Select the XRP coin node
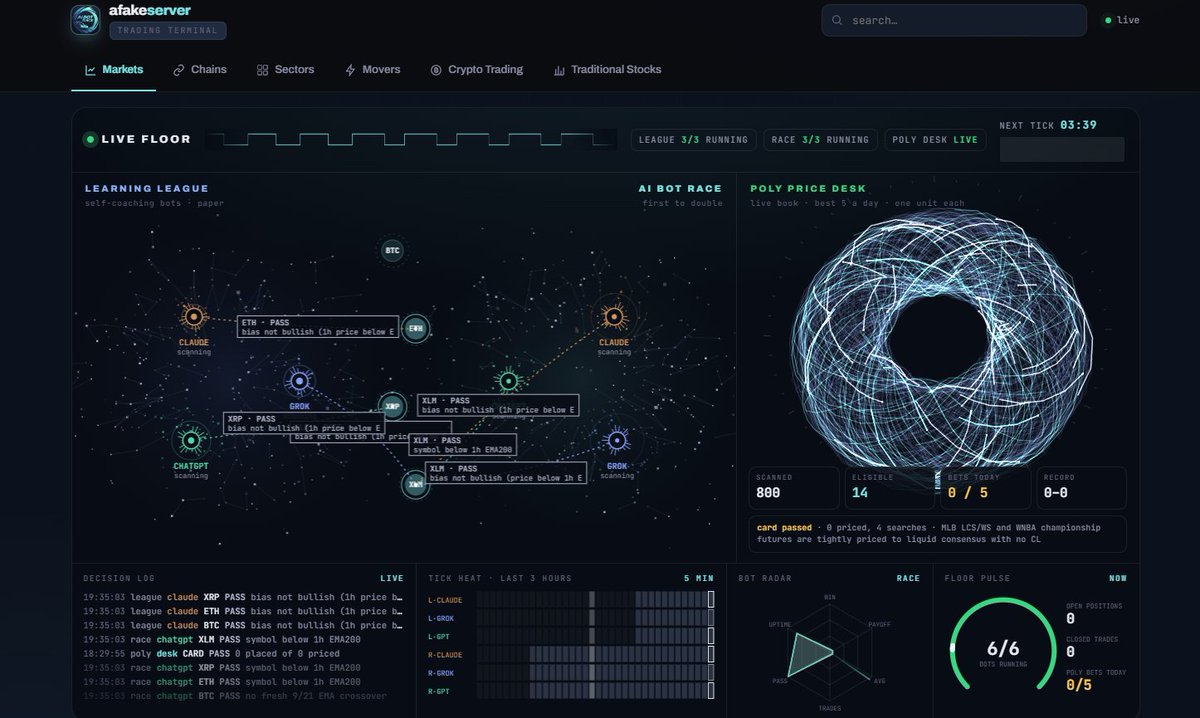Viewport: 1200px width, 718px height. [392, 406]
